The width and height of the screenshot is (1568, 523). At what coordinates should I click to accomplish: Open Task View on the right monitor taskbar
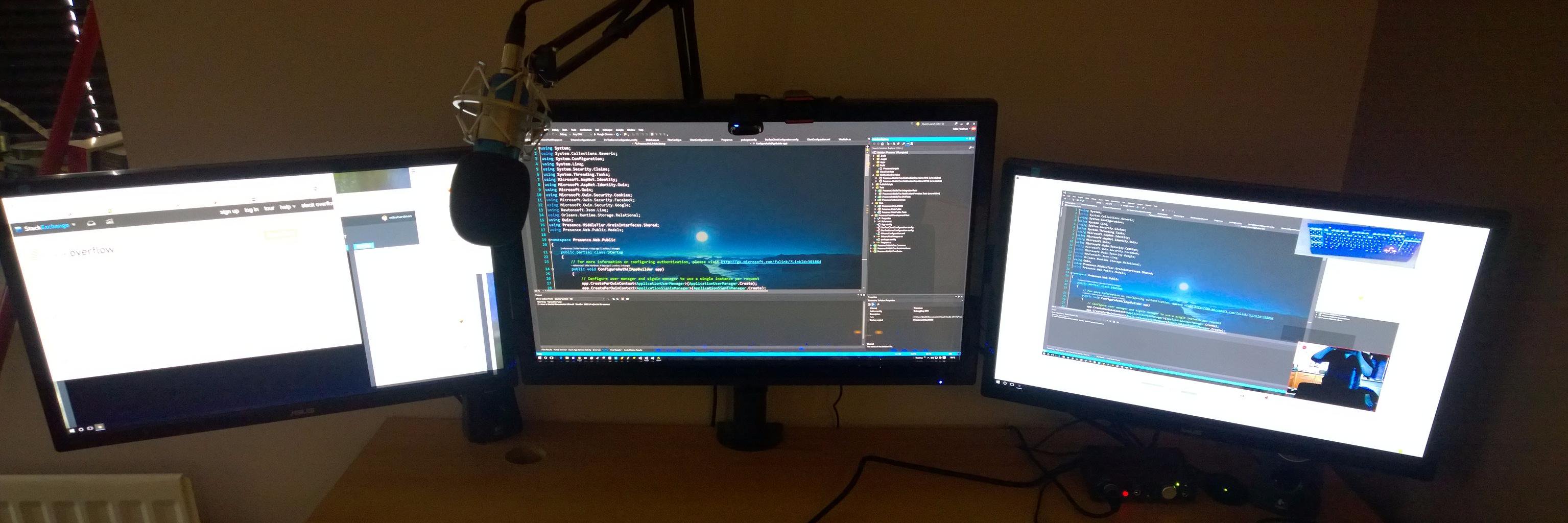pyautogui.click(x=1012, y=385)
